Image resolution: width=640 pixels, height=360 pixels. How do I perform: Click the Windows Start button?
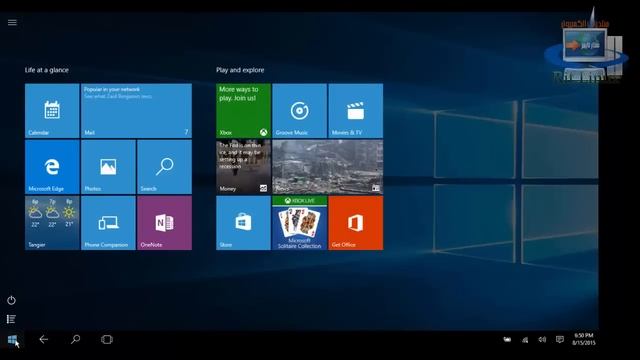coord(12,340)
